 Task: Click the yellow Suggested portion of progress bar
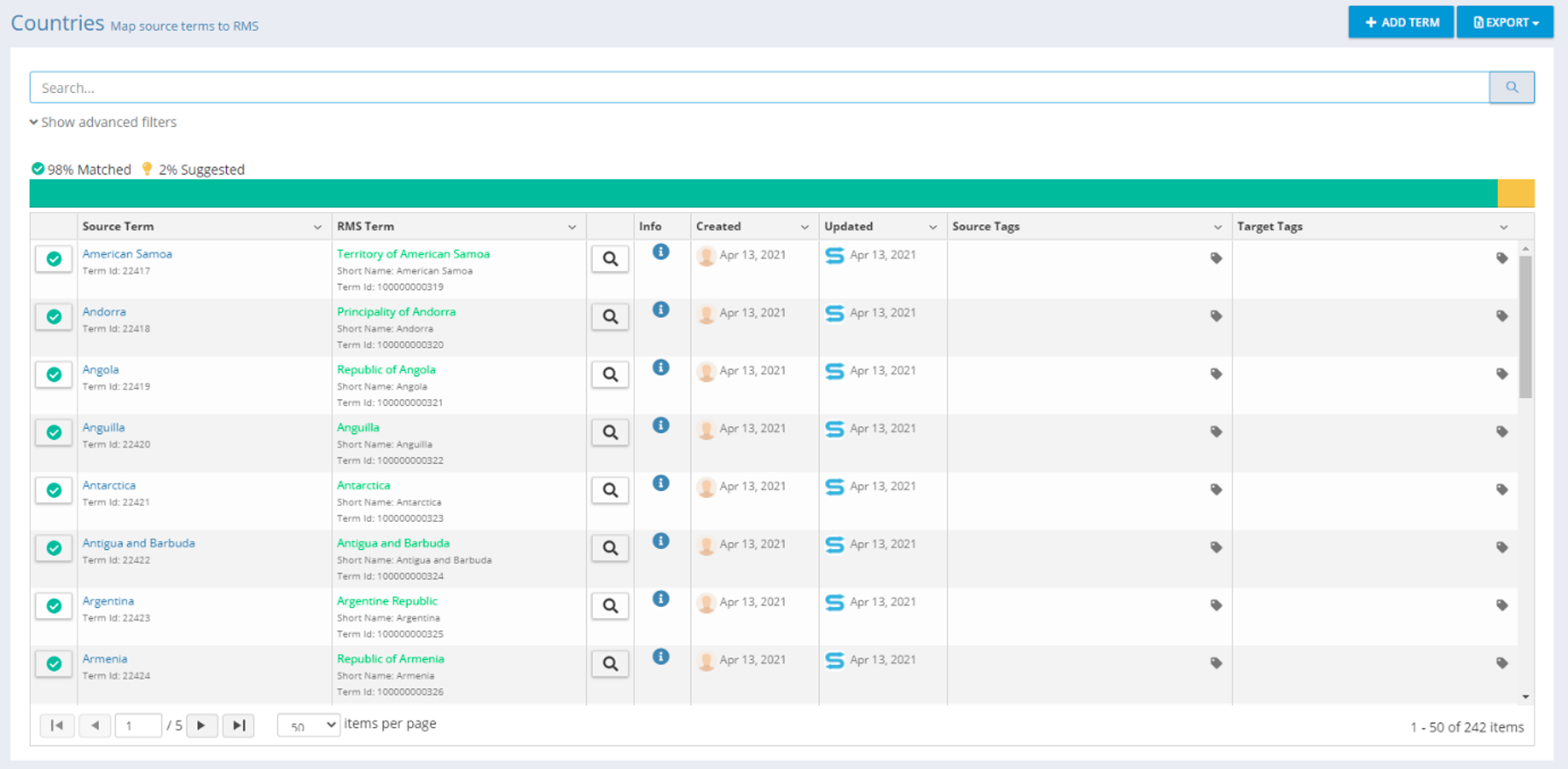coord(1515,193)
